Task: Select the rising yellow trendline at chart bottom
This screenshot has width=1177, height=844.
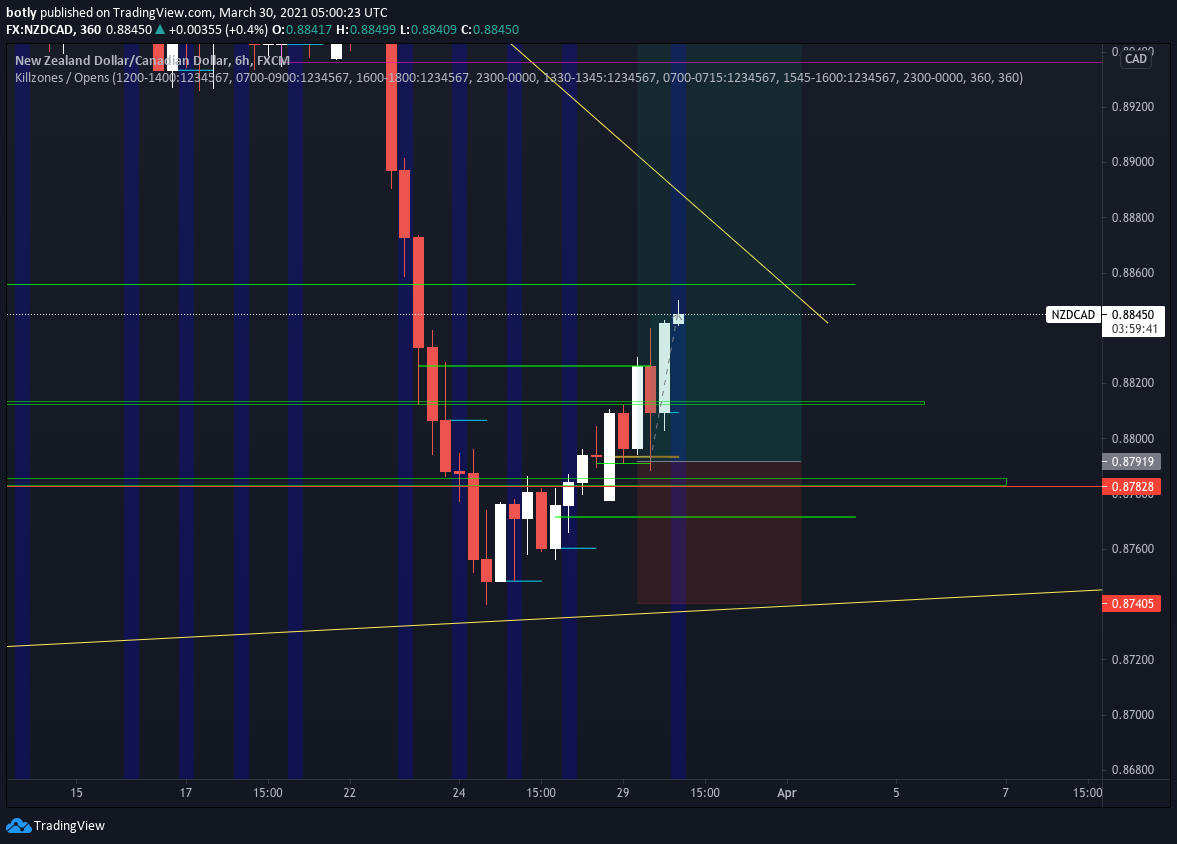Action: 554,618
